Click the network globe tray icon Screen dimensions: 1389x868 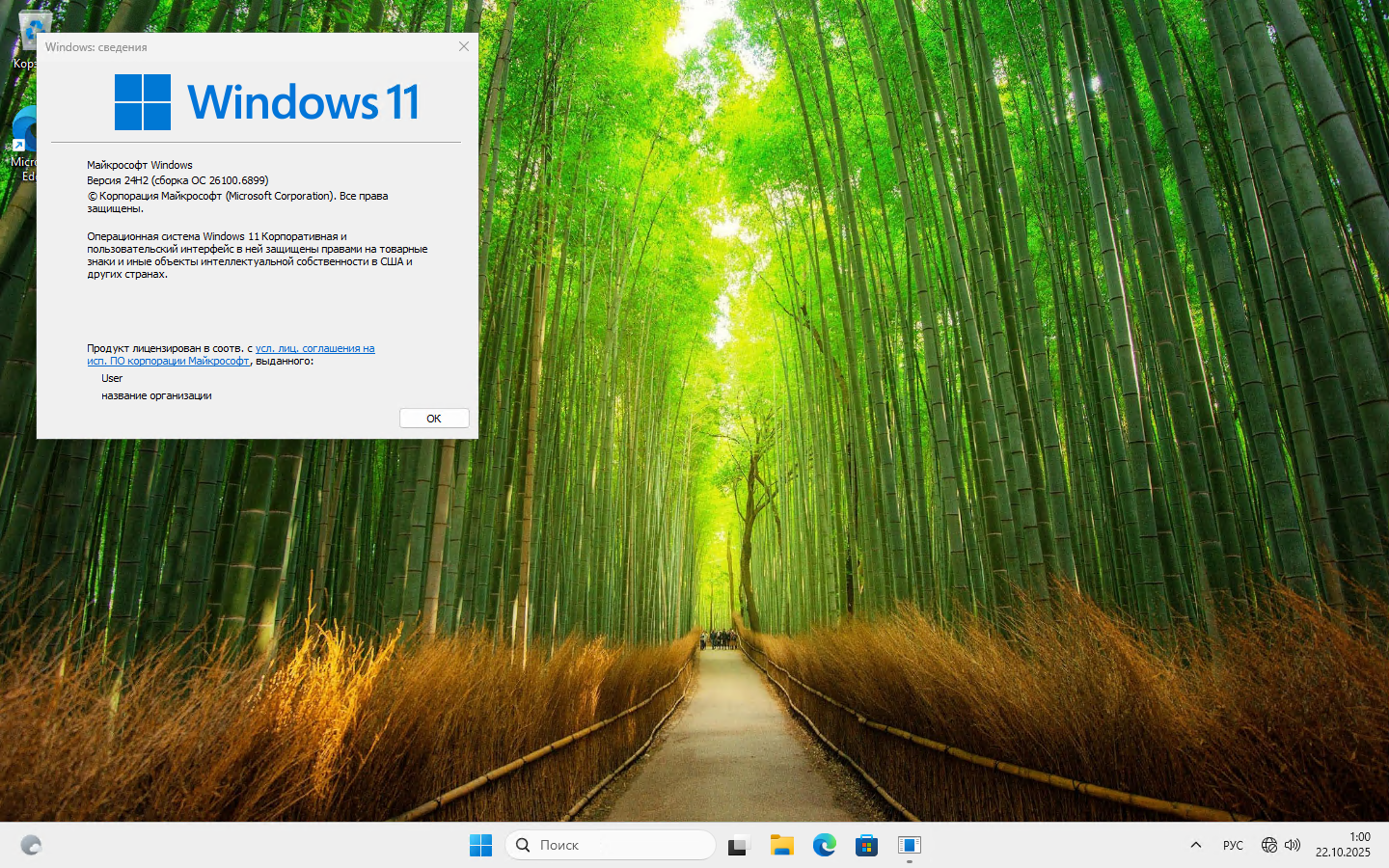[1269, 845]
